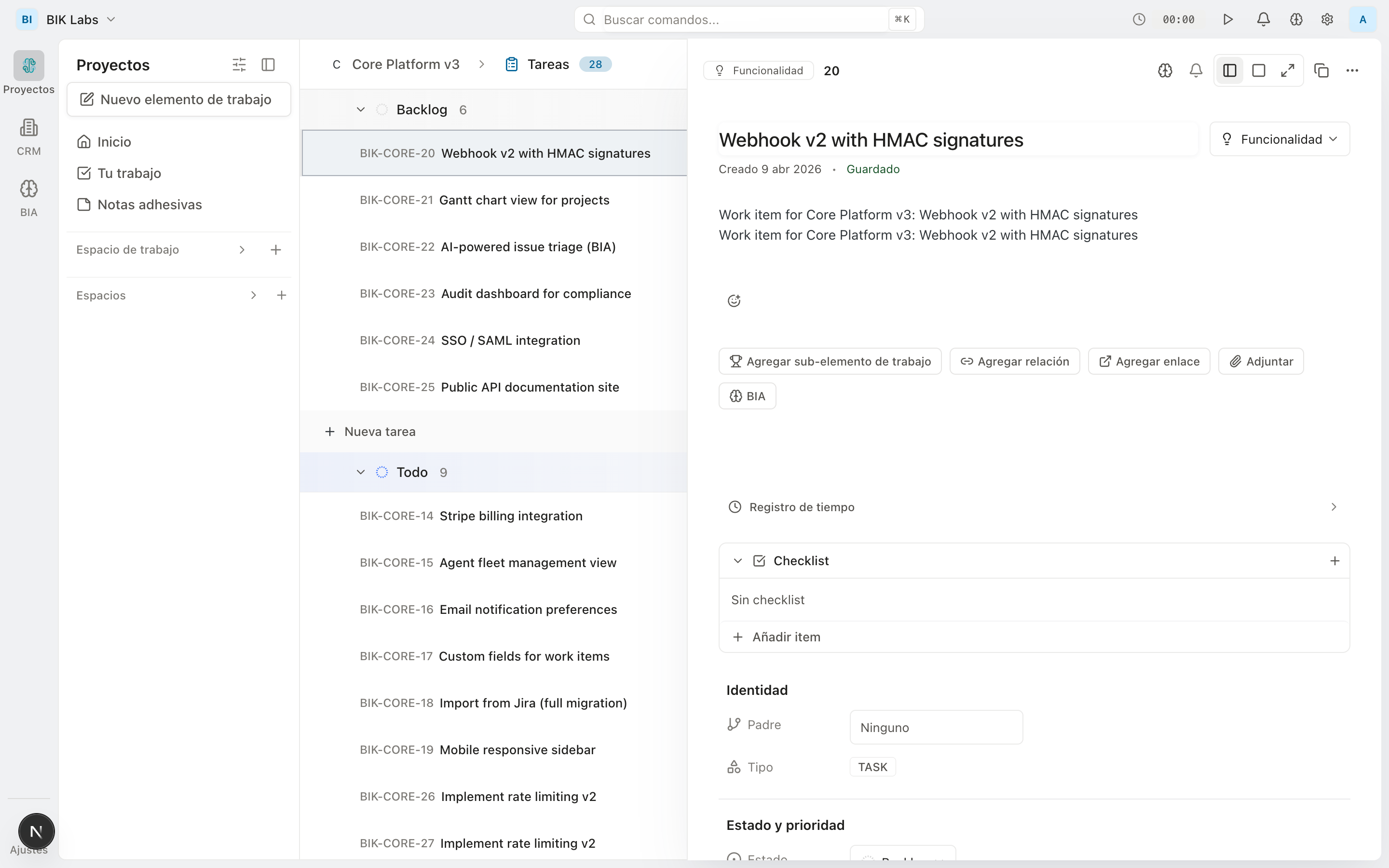Screen dimensions: 1389x868
Task: Switch to side panel layout view
Action: pyautogui.click(x=1229, y=70)
